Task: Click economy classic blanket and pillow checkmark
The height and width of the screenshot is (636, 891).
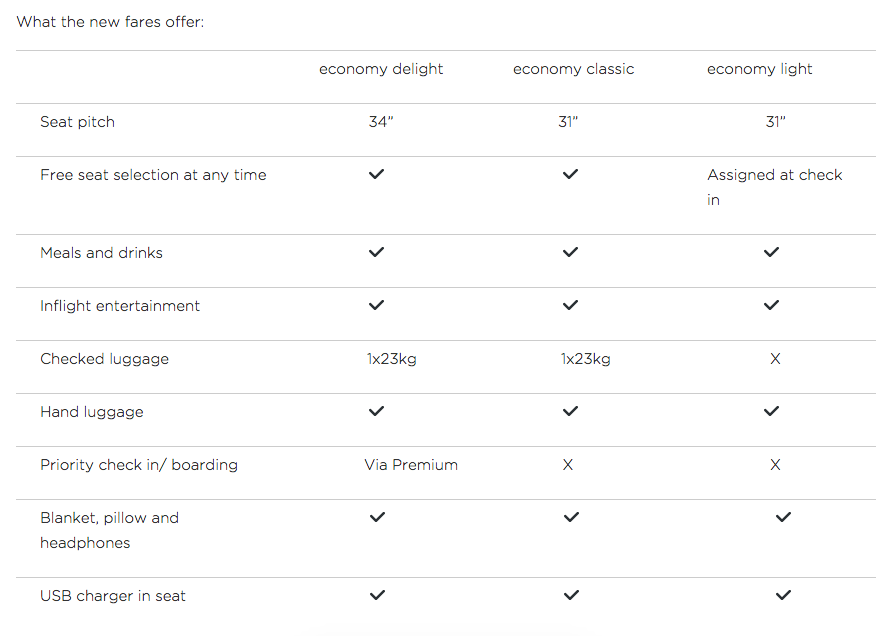Action: pyautogui.click(x=571, y=517)
